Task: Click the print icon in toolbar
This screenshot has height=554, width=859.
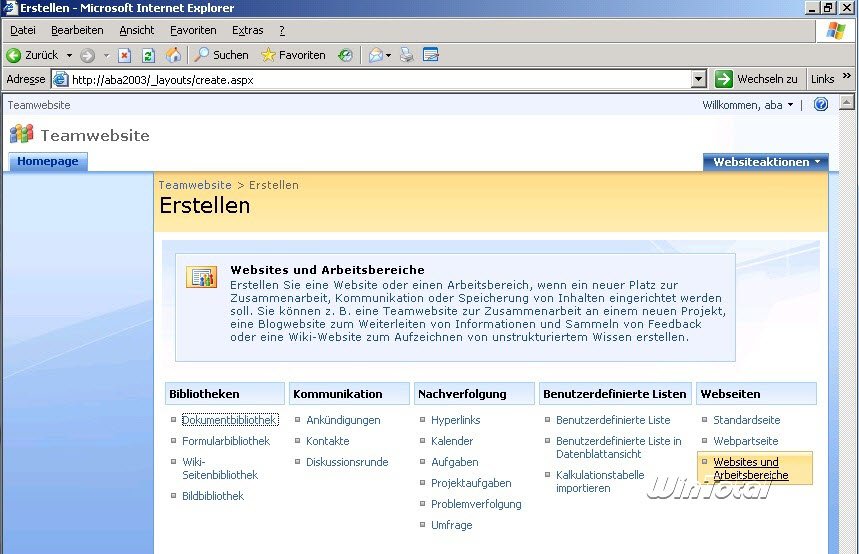Action: pos(406,55)
